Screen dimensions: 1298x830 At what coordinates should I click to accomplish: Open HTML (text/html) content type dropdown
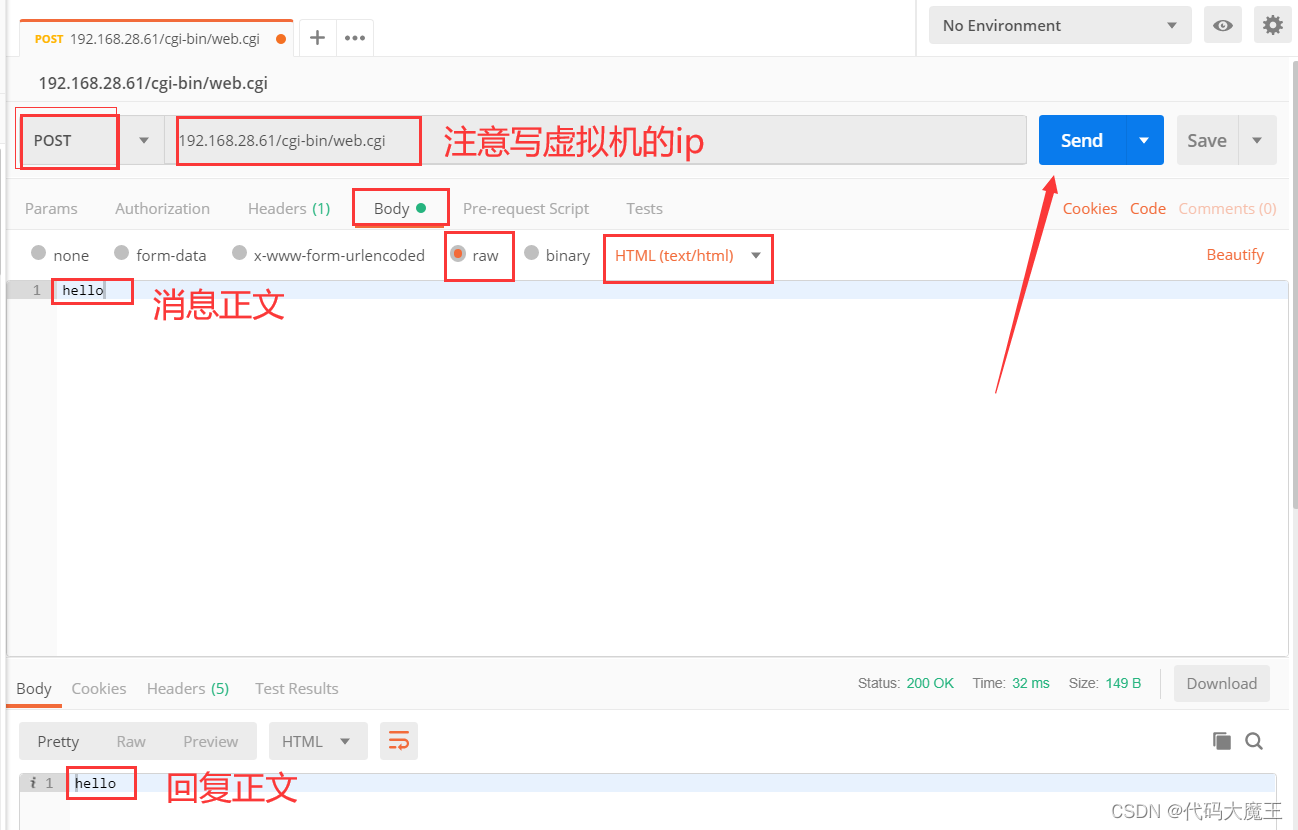pos(688,256)
